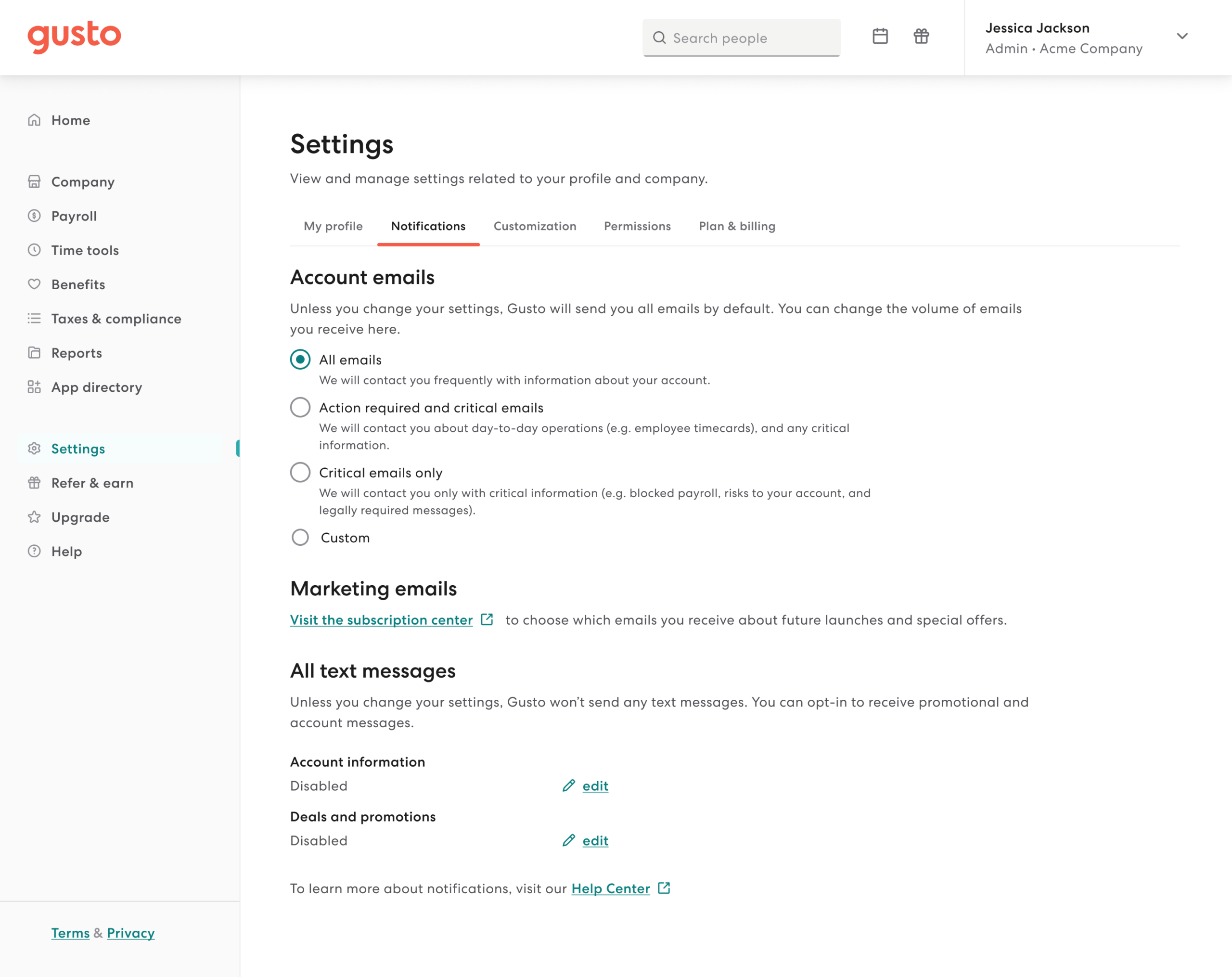
Task: Click the Reports folder icon
Action: click(x=34, y=352)
